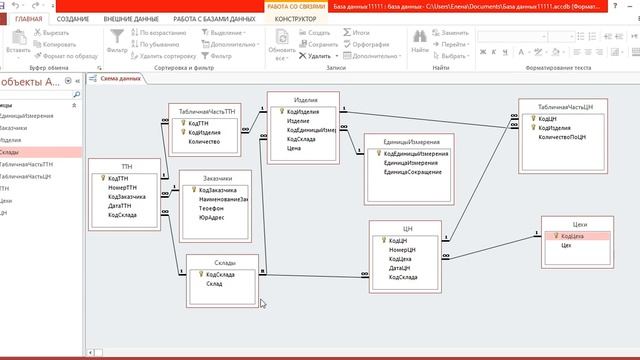The image size is (640, 360).
Task: Align text left
Action: tap(577, 52)
